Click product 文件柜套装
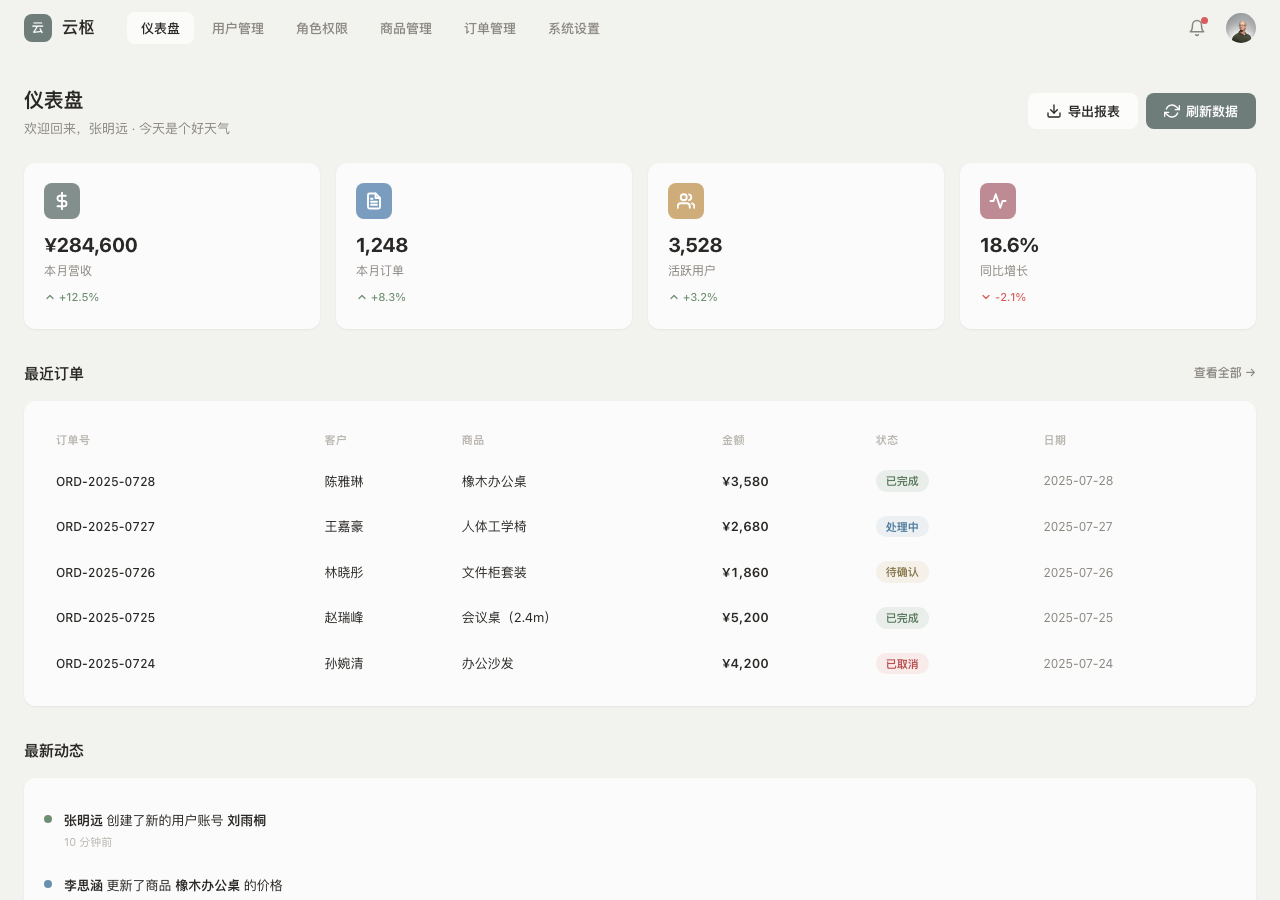The image size is (1280, 900). click(x=494, y=572)
